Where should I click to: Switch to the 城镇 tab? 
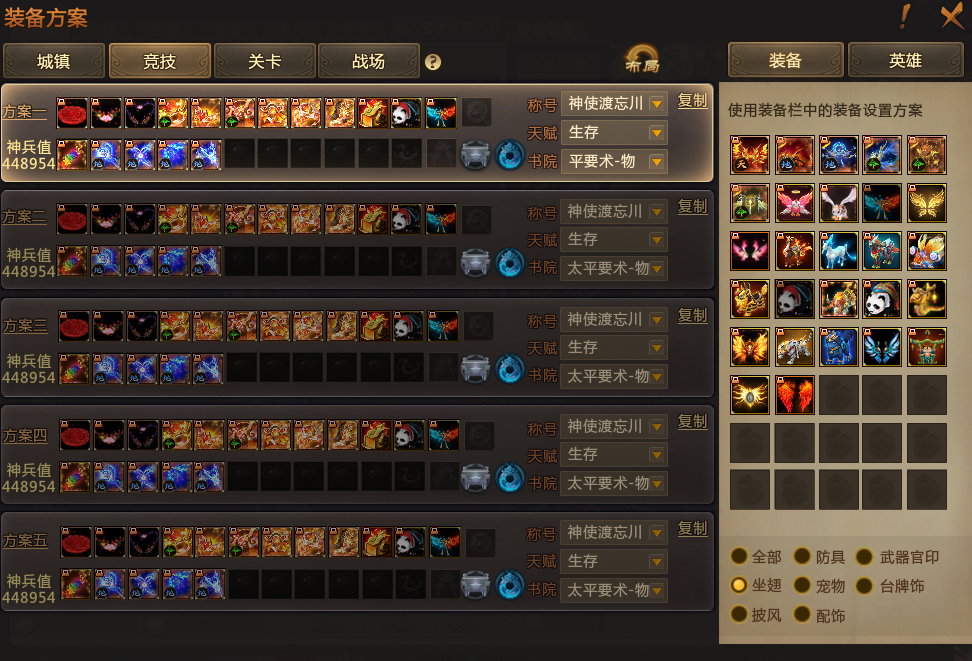(54, 61)
